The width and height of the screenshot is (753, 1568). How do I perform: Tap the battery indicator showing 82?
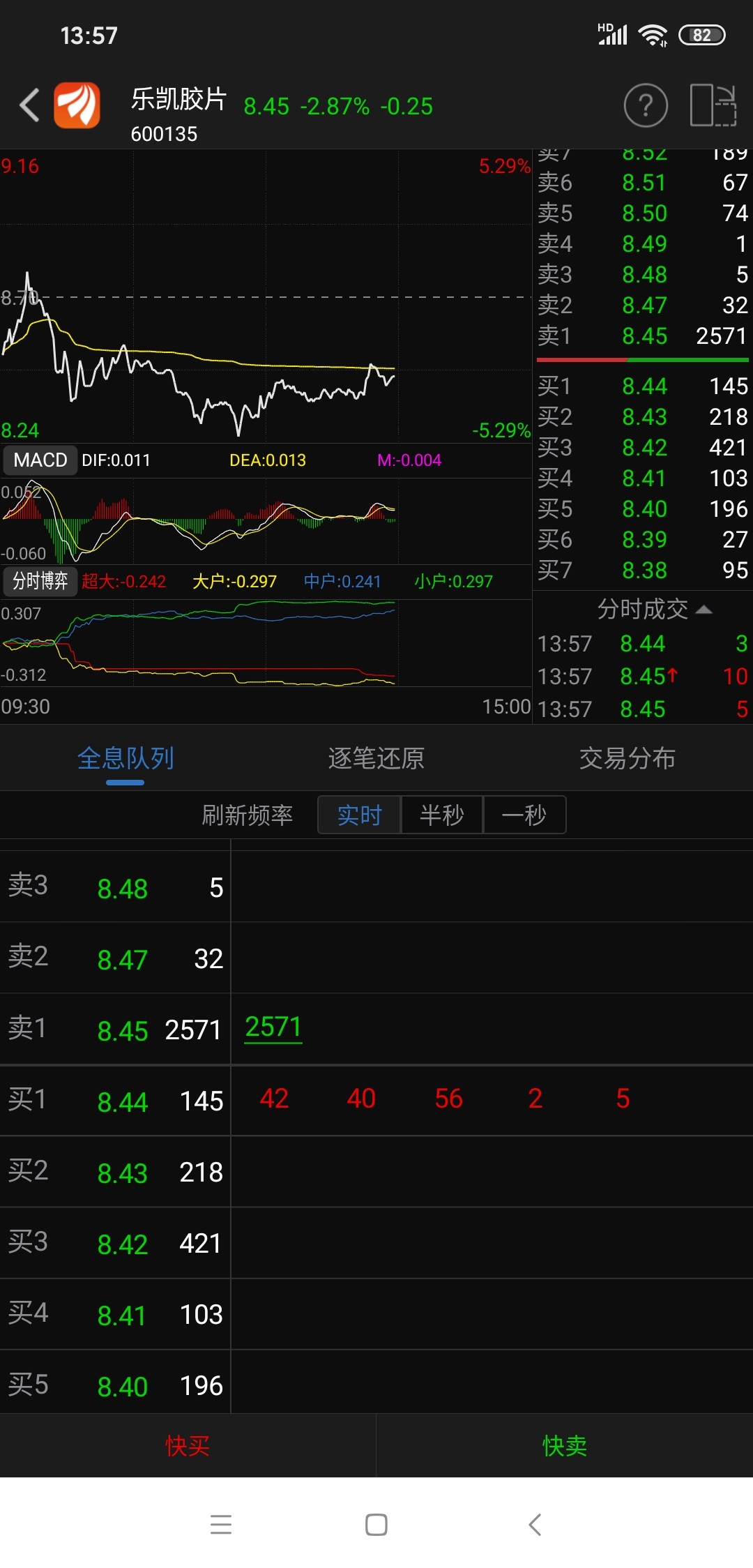click(702, 35)
